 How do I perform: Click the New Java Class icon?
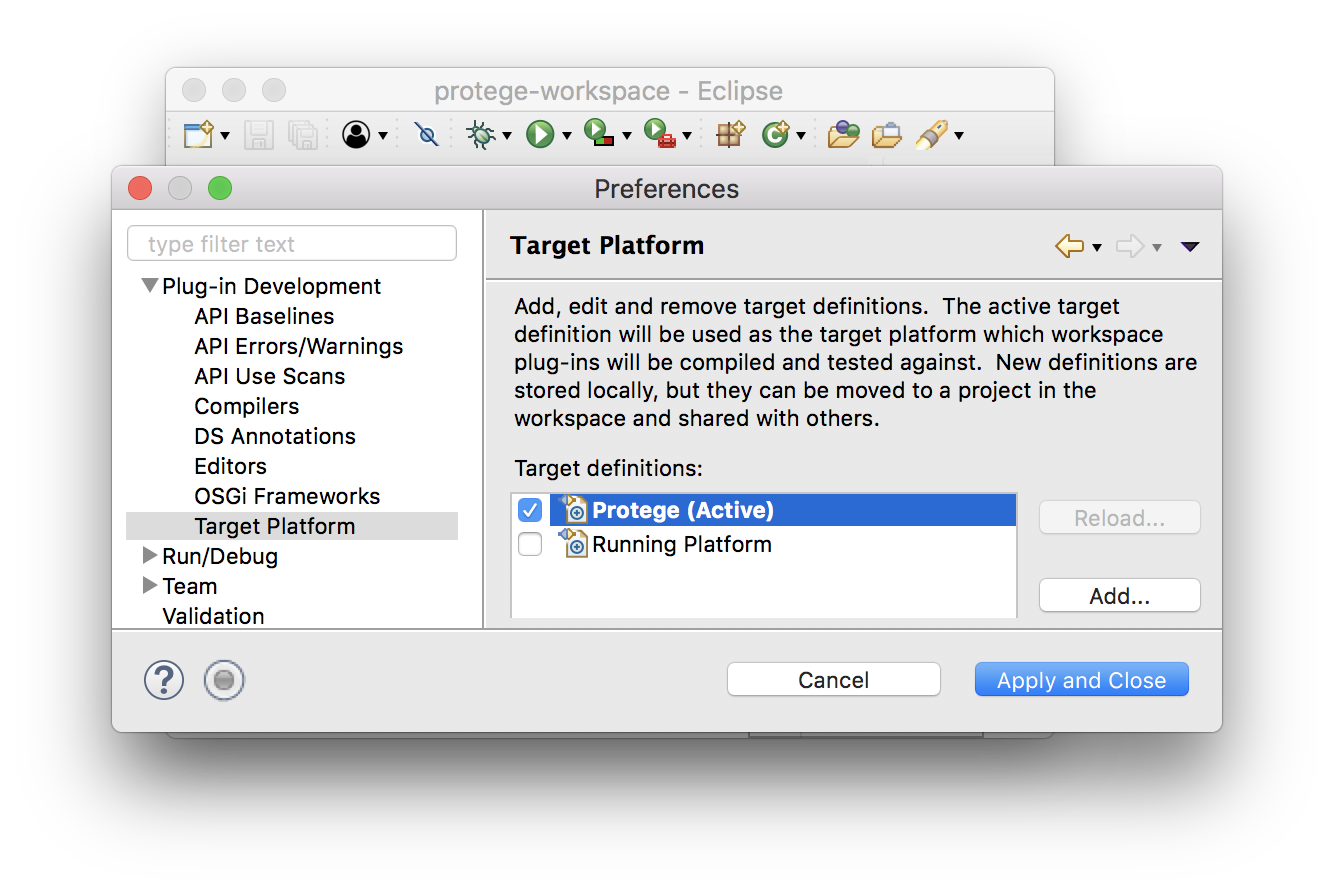point(776,134)
